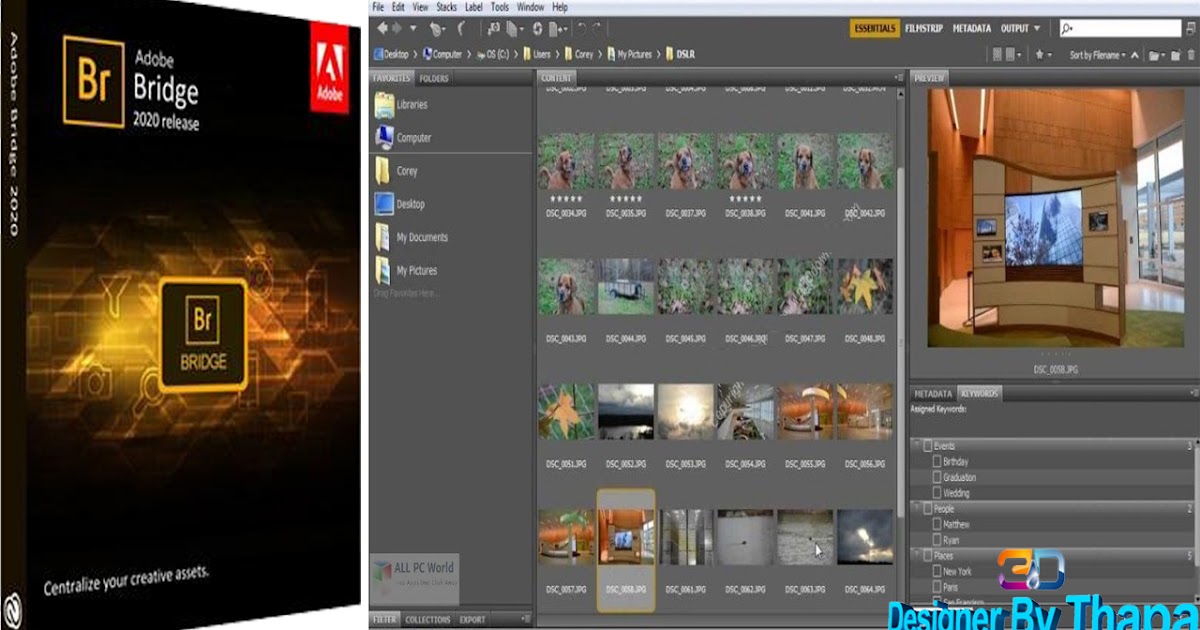1200x630 pixels.
Task: Click the search input field
Action: point(1121,28)
